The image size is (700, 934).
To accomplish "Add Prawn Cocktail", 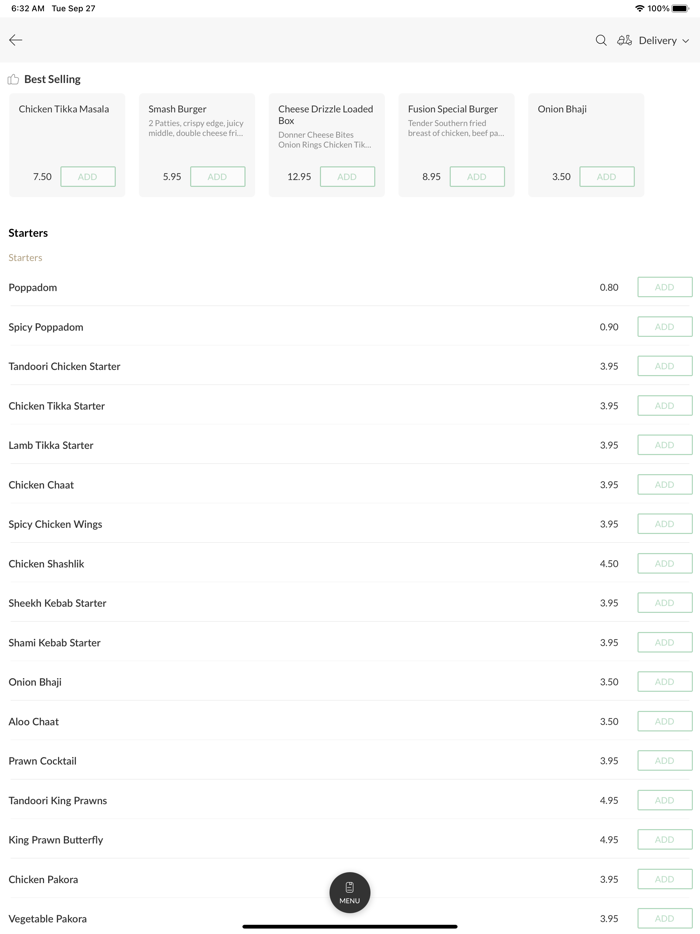I will [x=665, y=761].
